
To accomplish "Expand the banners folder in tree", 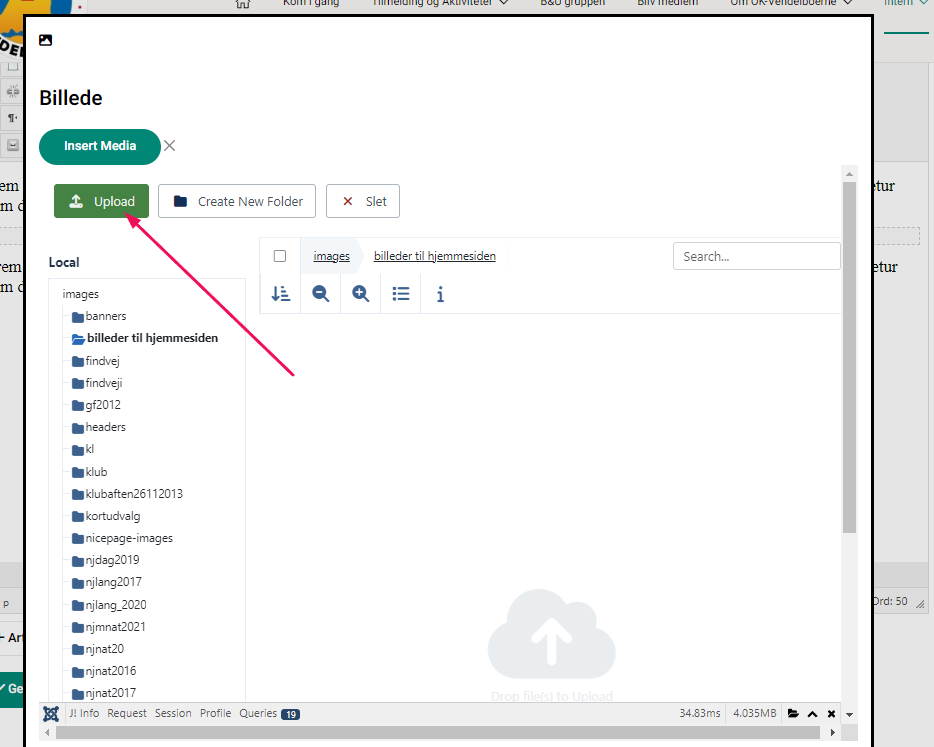I will pyautogui.click(x=105, y=316).
